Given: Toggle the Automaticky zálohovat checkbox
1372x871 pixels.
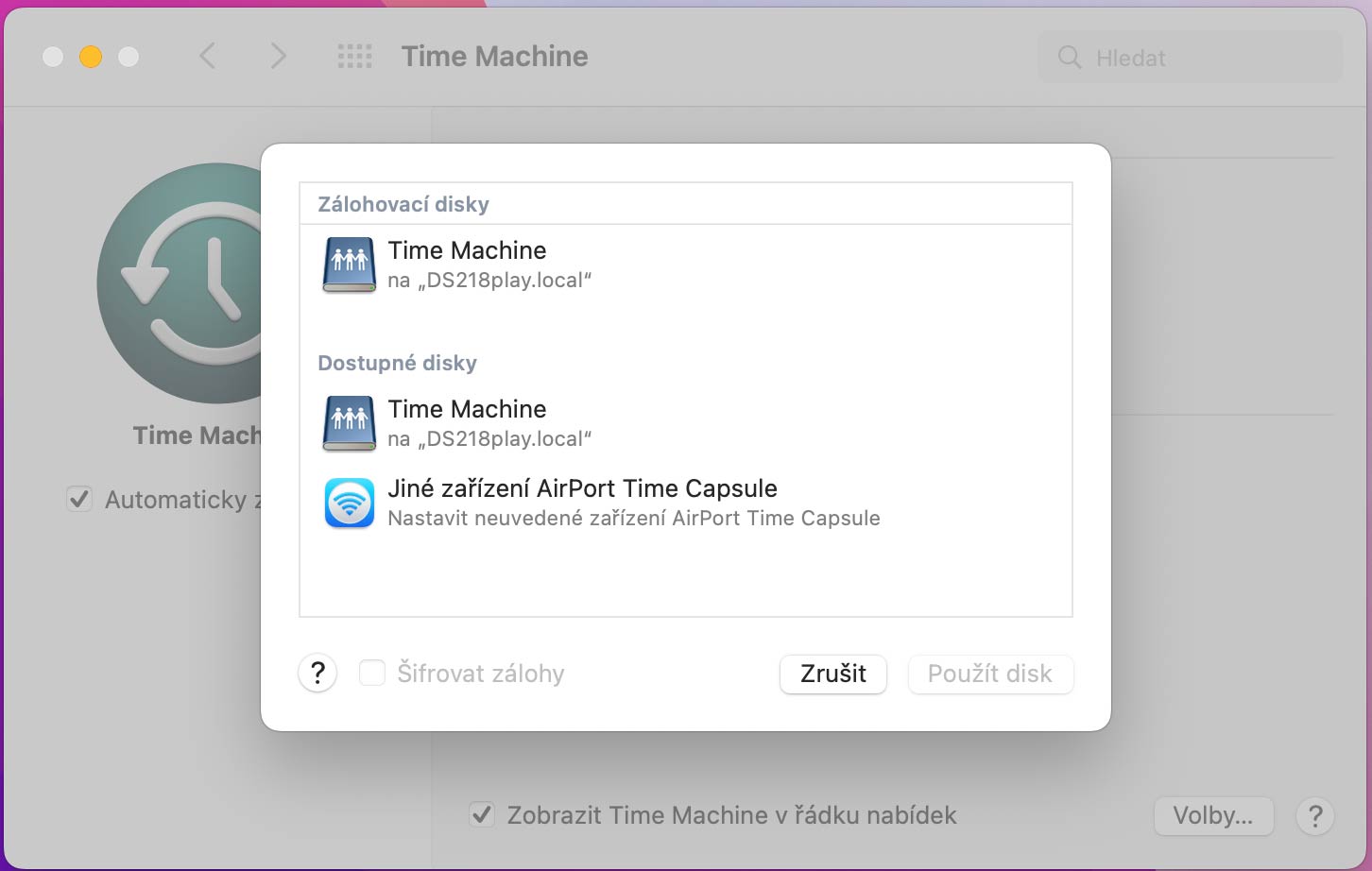Looking at the screenshot, I should [x=79, y=499].
